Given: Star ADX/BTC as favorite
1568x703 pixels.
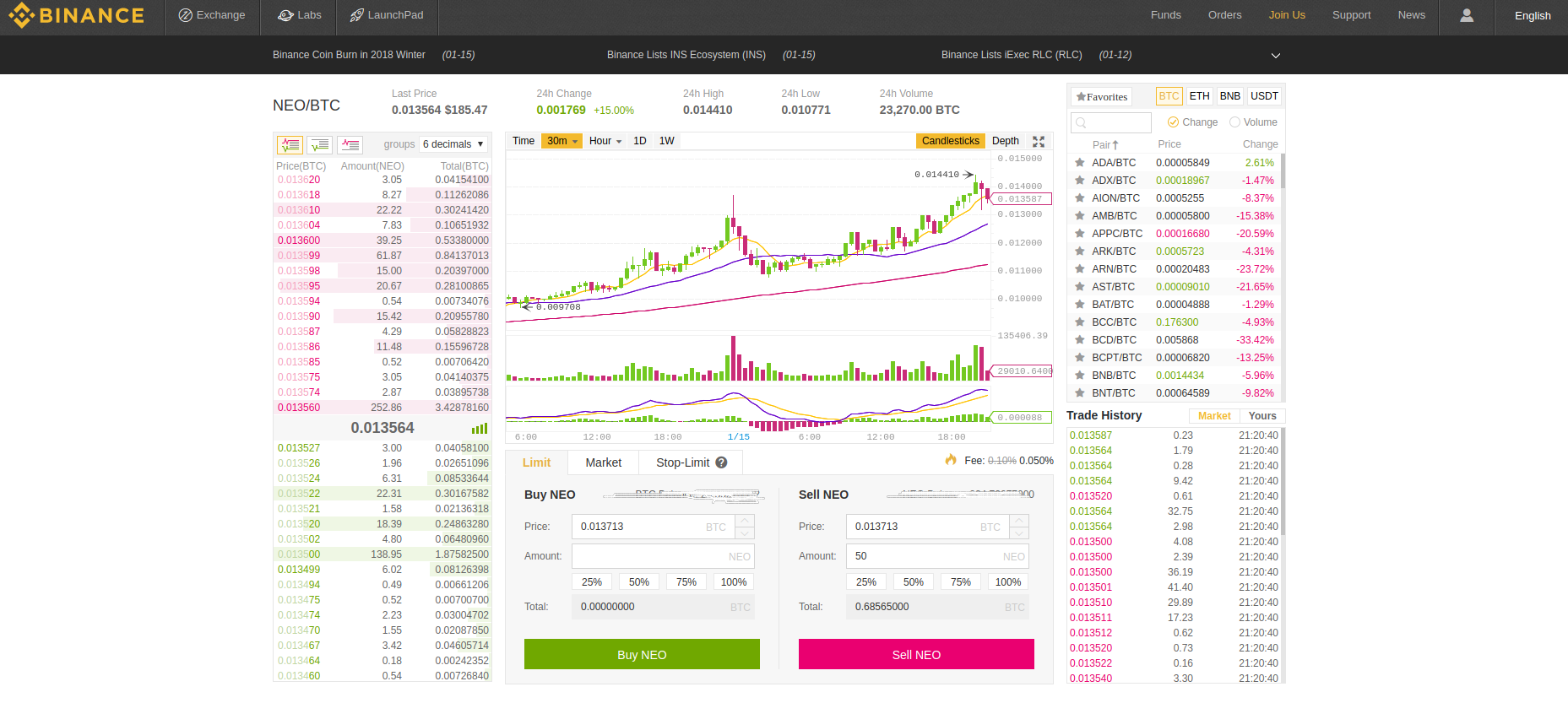Looking at the screenshot, I should (1079, 181).
